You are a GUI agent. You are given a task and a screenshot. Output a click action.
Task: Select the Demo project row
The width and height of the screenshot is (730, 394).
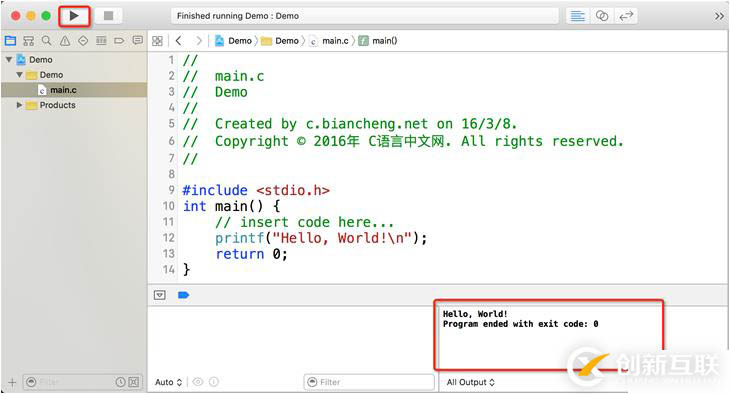click(74, 60)
